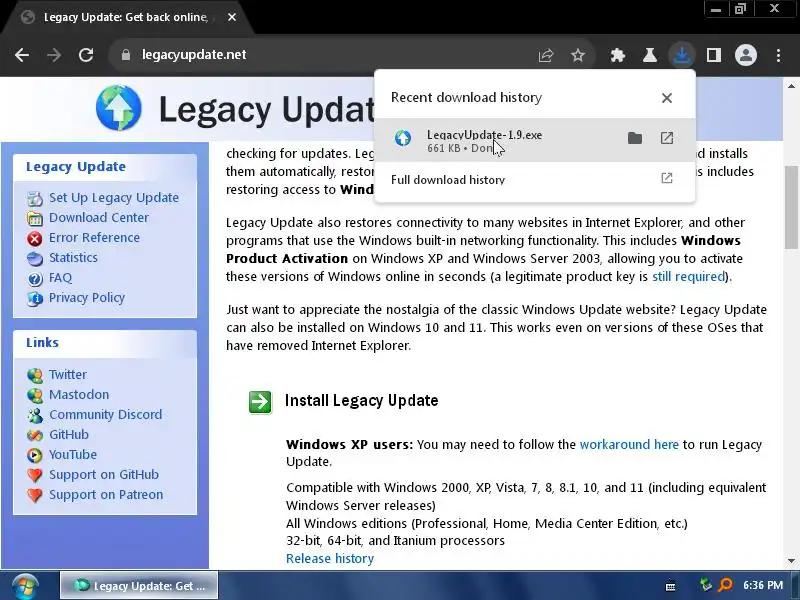Click the page scrollbar up arrow
800x600 pixels.
[x=791, y=86]
